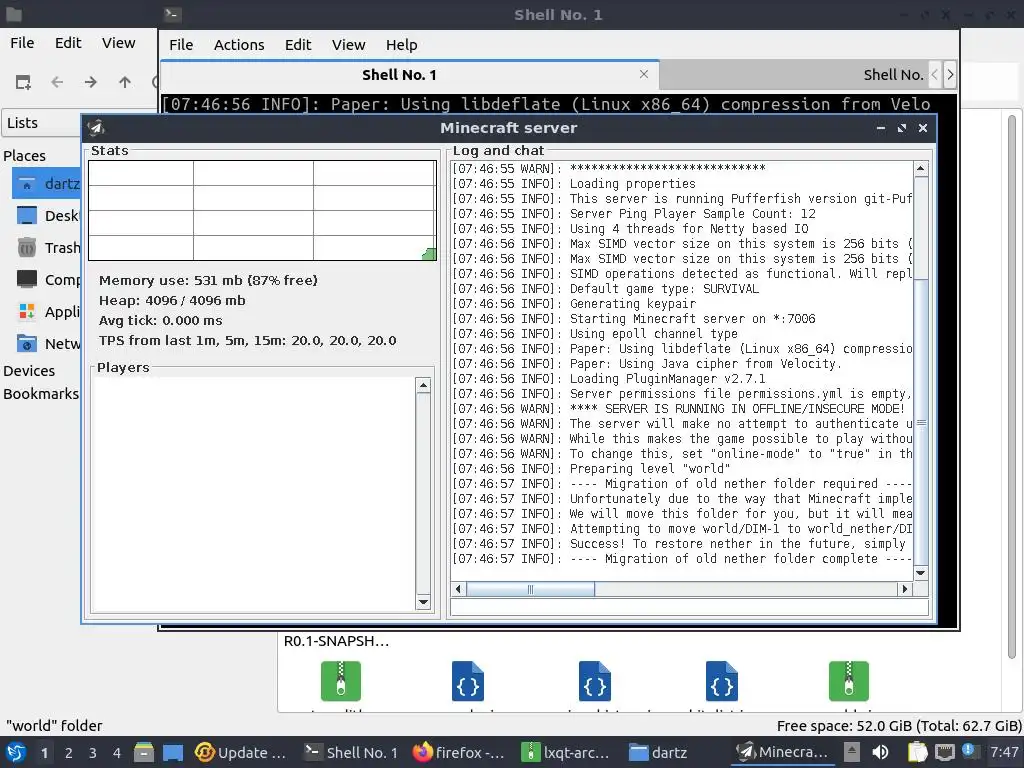Click the log horizontal scrollbar left arrow
This screenshot has width=1024, height=768.
click(458, 589)
